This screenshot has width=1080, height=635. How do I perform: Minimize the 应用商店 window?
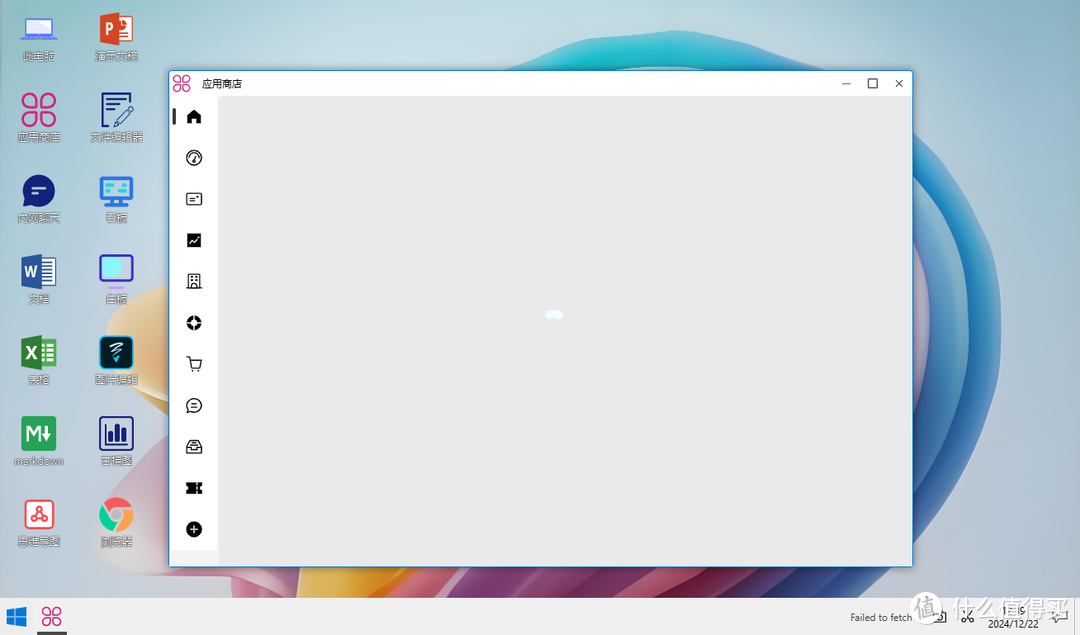[846, 83]
